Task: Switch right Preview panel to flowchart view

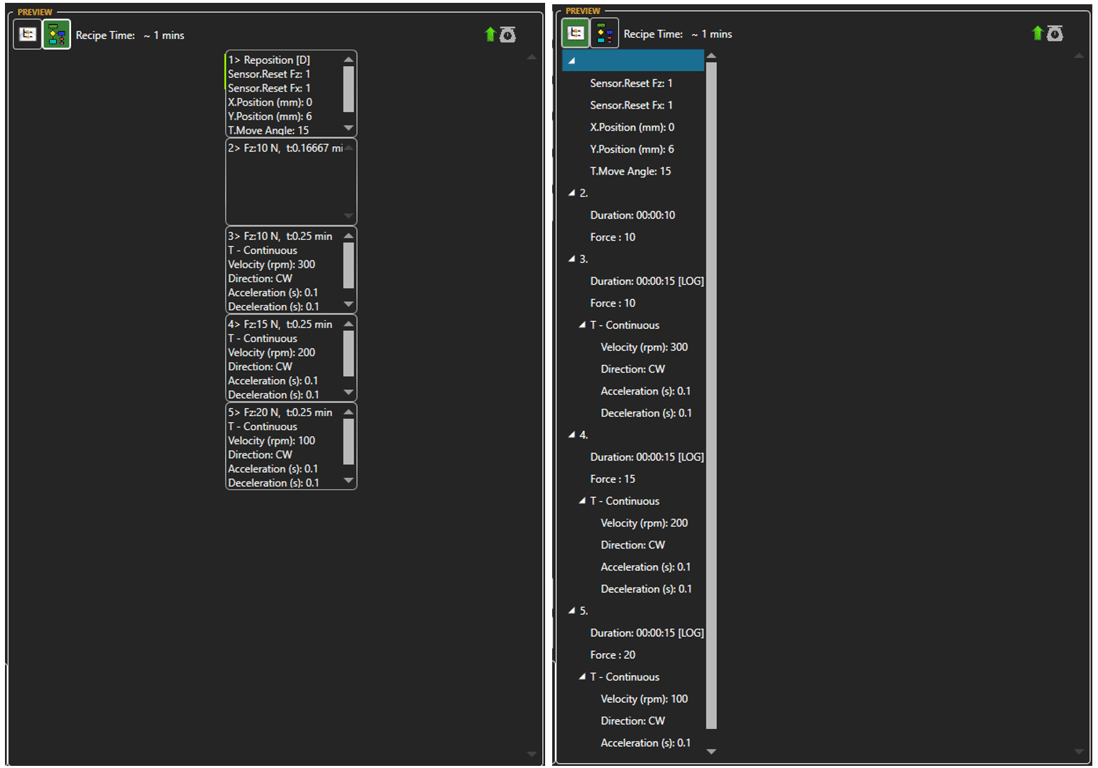Action: click(604, 33)
